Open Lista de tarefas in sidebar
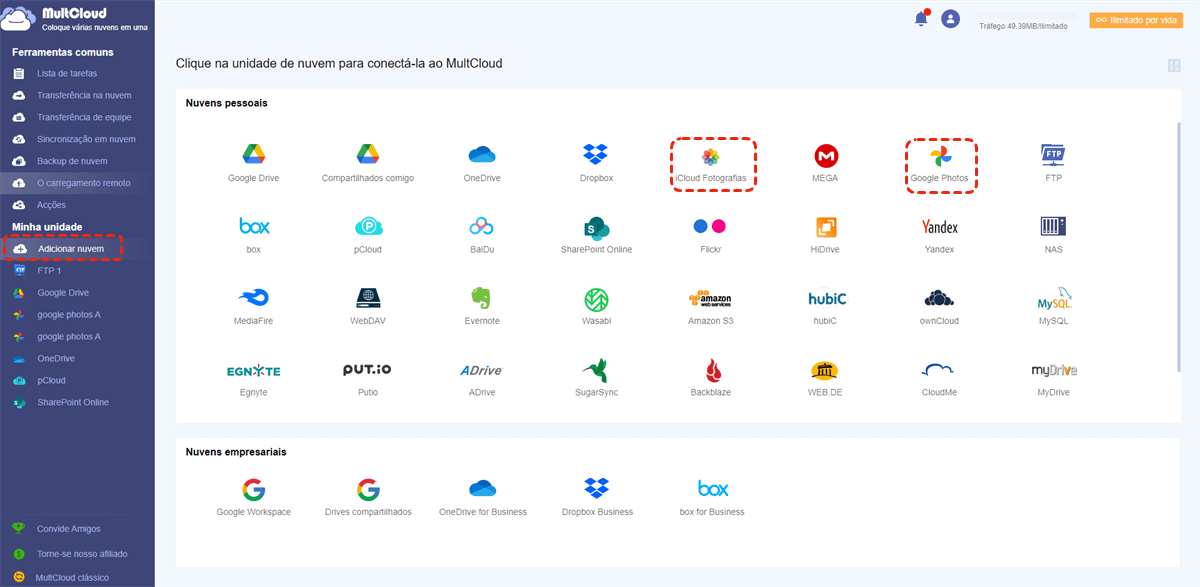The height and width of the screenshot is (587, 1200). (x=66, y=74)
